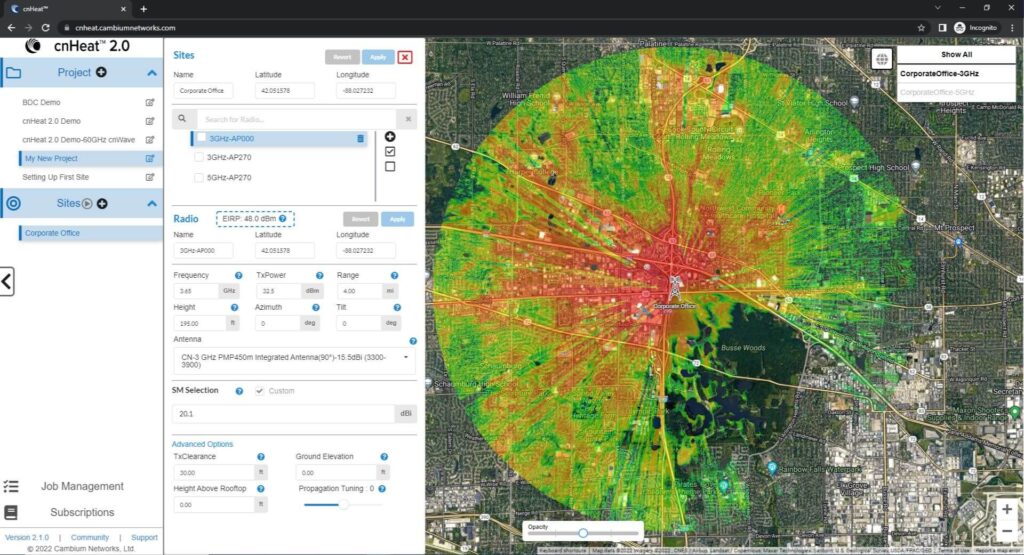This screenshot has width=1024, height=555.
Task: Add a new radio with plus icon
Action: pyautogui.click(x=390, y=136)
